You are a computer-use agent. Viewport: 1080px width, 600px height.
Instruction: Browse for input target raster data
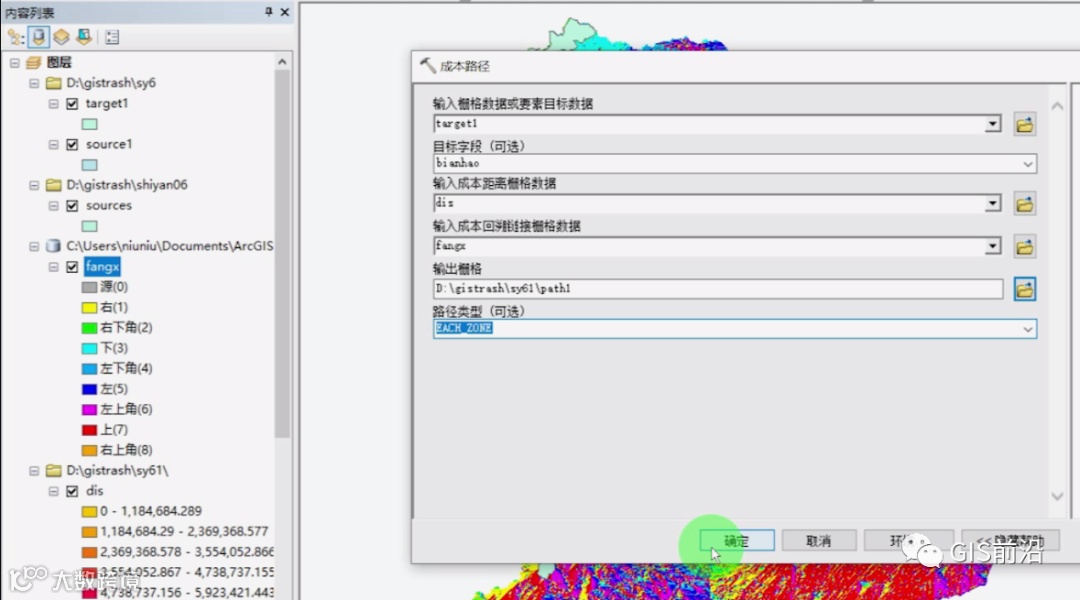click(1024, 125)
